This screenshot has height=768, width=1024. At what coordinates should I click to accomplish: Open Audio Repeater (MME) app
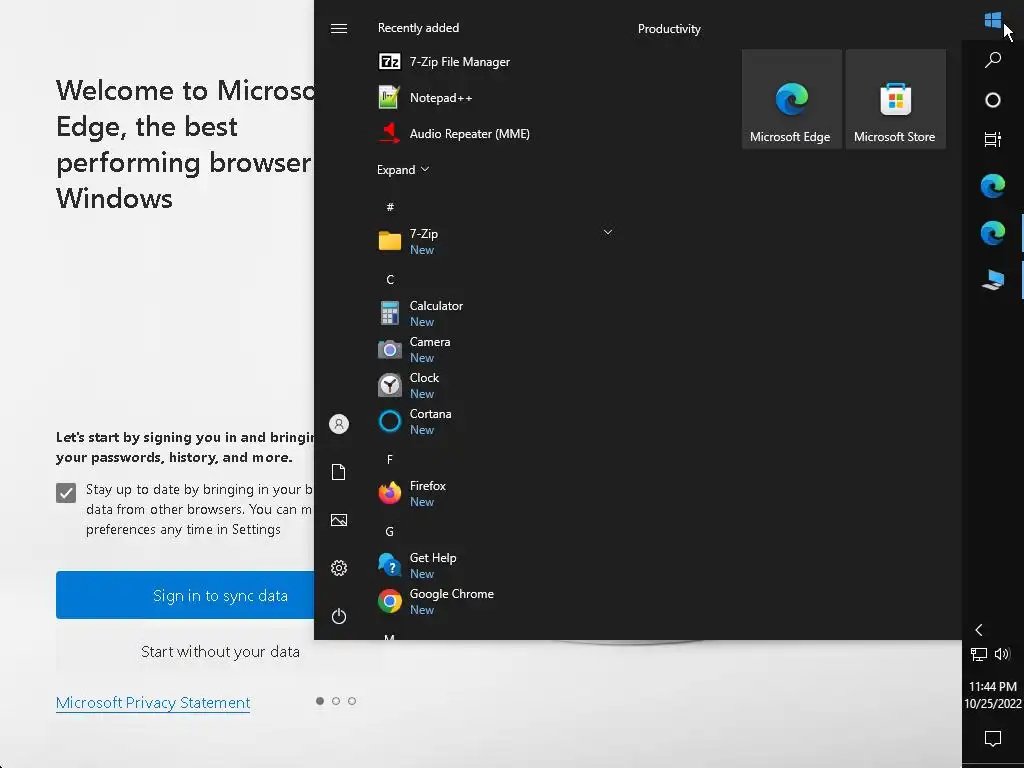496,134
